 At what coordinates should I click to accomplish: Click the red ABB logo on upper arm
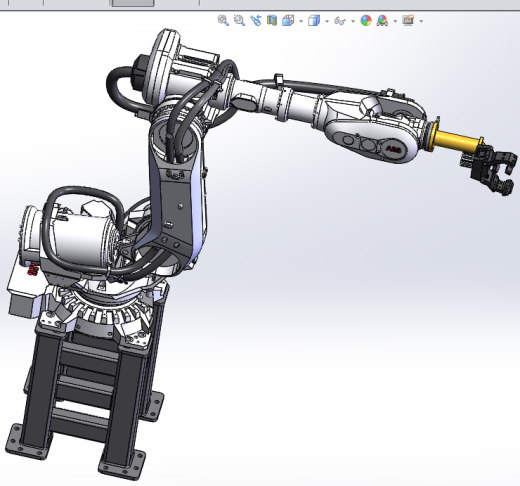[x=393, y=150]
